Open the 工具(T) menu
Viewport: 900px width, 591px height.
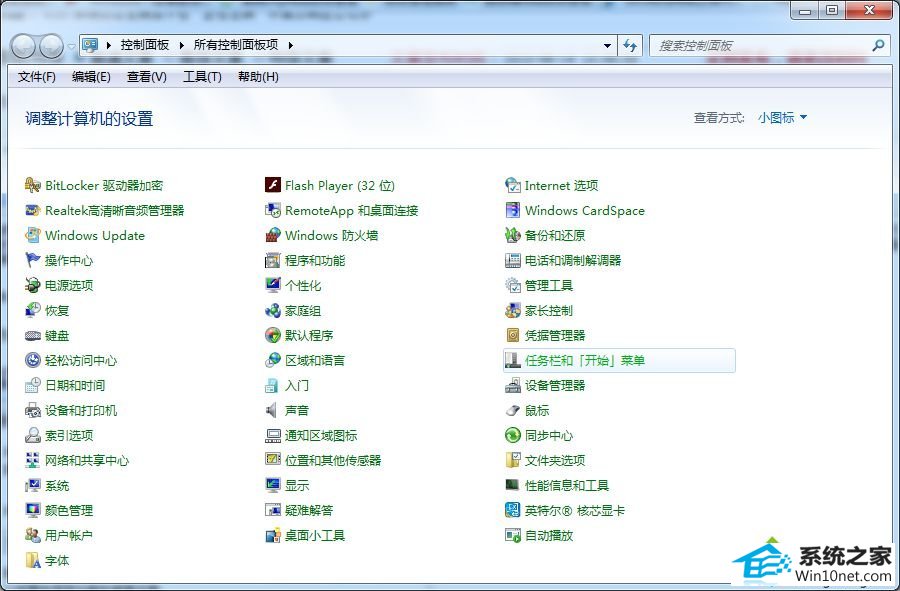click(x=202, y=77)
